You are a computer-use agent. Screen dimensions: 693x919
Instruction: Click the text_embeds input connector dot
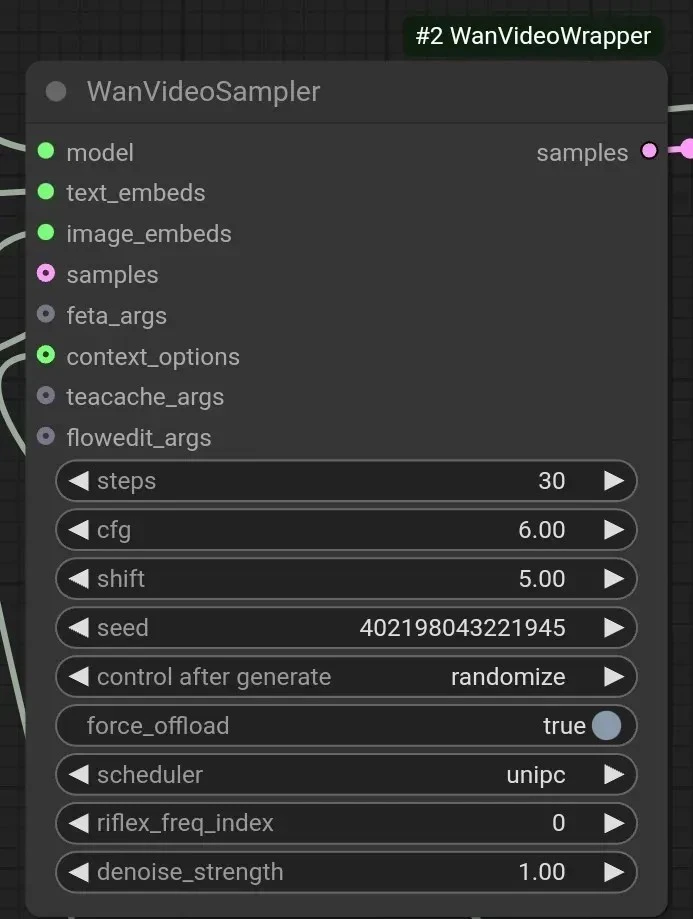pyautogui.click(x=46, y=192)
